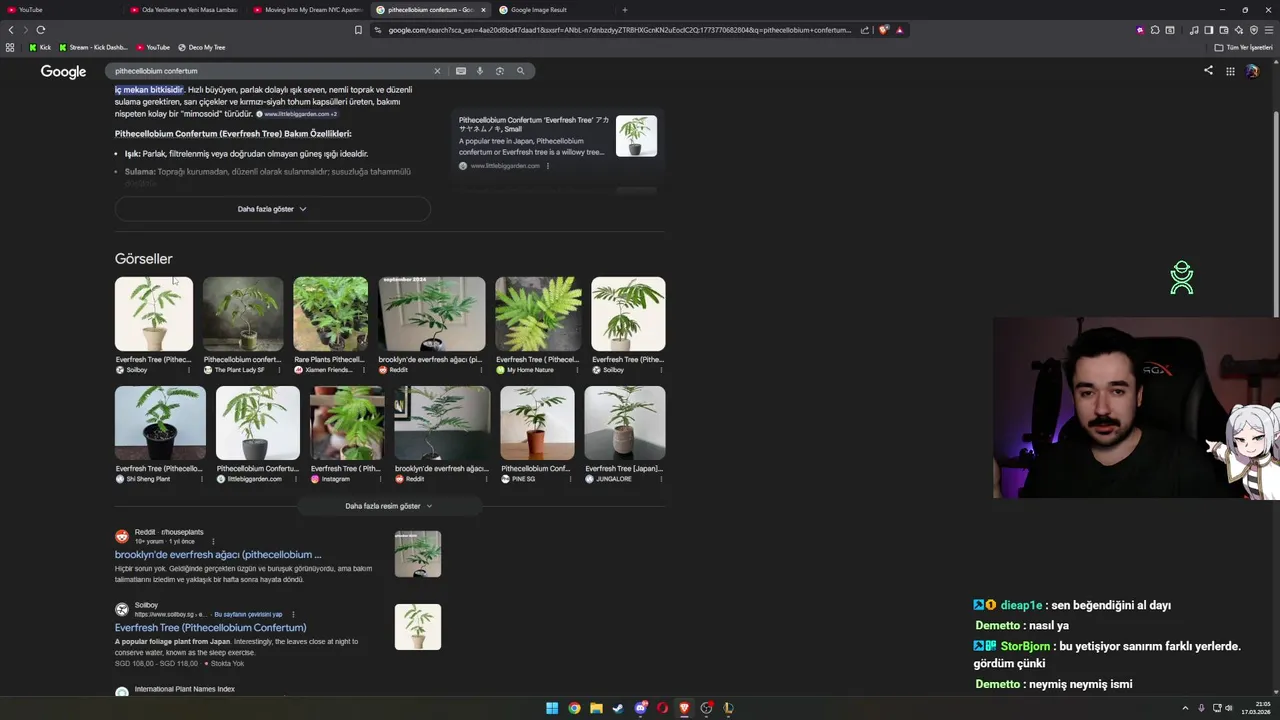Open Opera from the taskbar

pyautogui.click(x=662, y=708)
